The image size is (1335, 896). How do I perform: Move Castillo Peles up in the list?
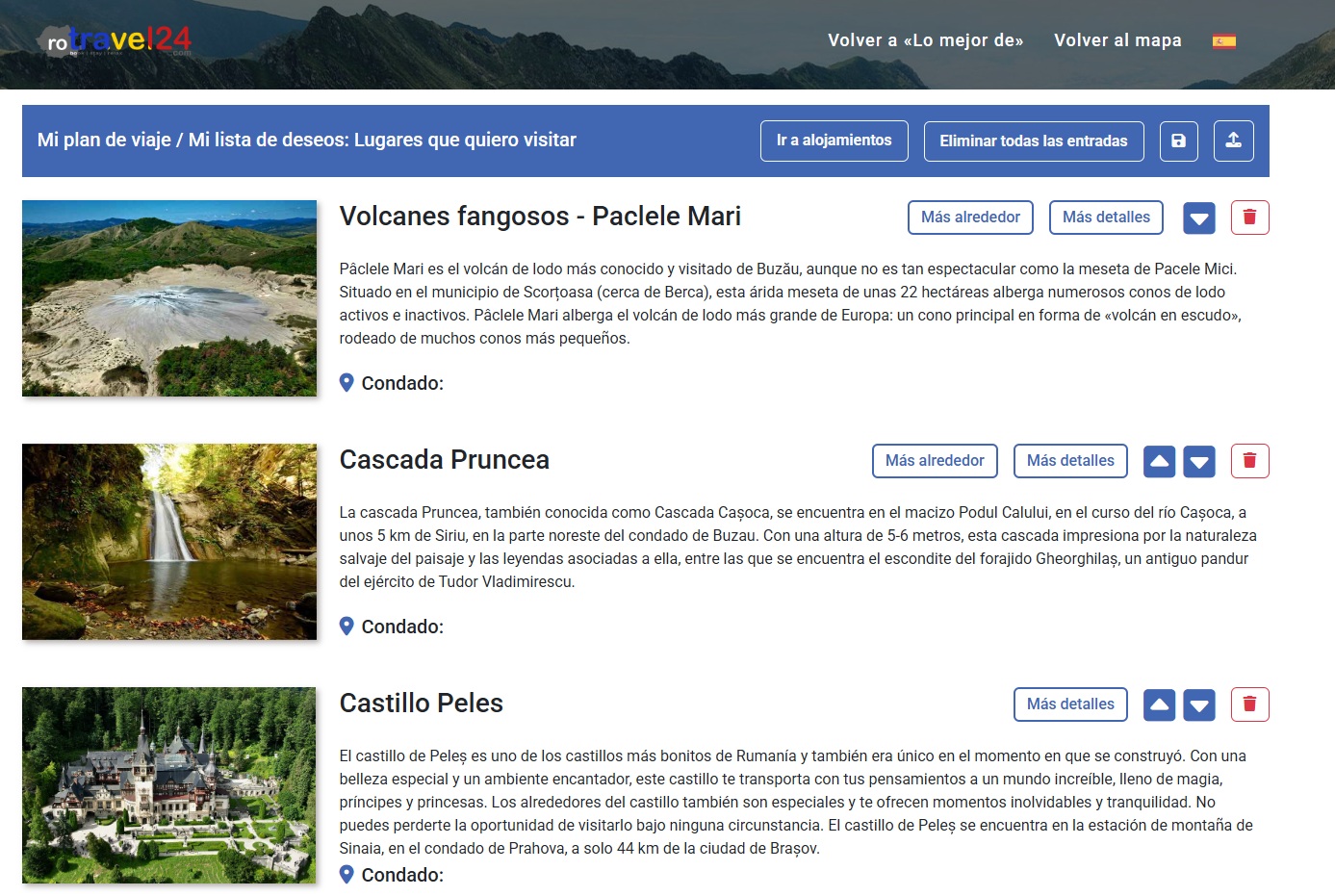coord(1159,705)
